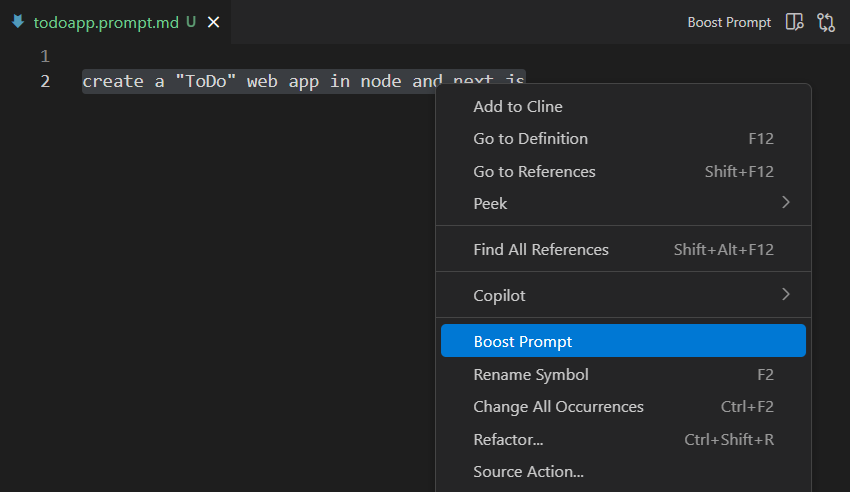850x492 pixels.
Task: Expand the Peek submenu arrow
Action: pos(785,203)
